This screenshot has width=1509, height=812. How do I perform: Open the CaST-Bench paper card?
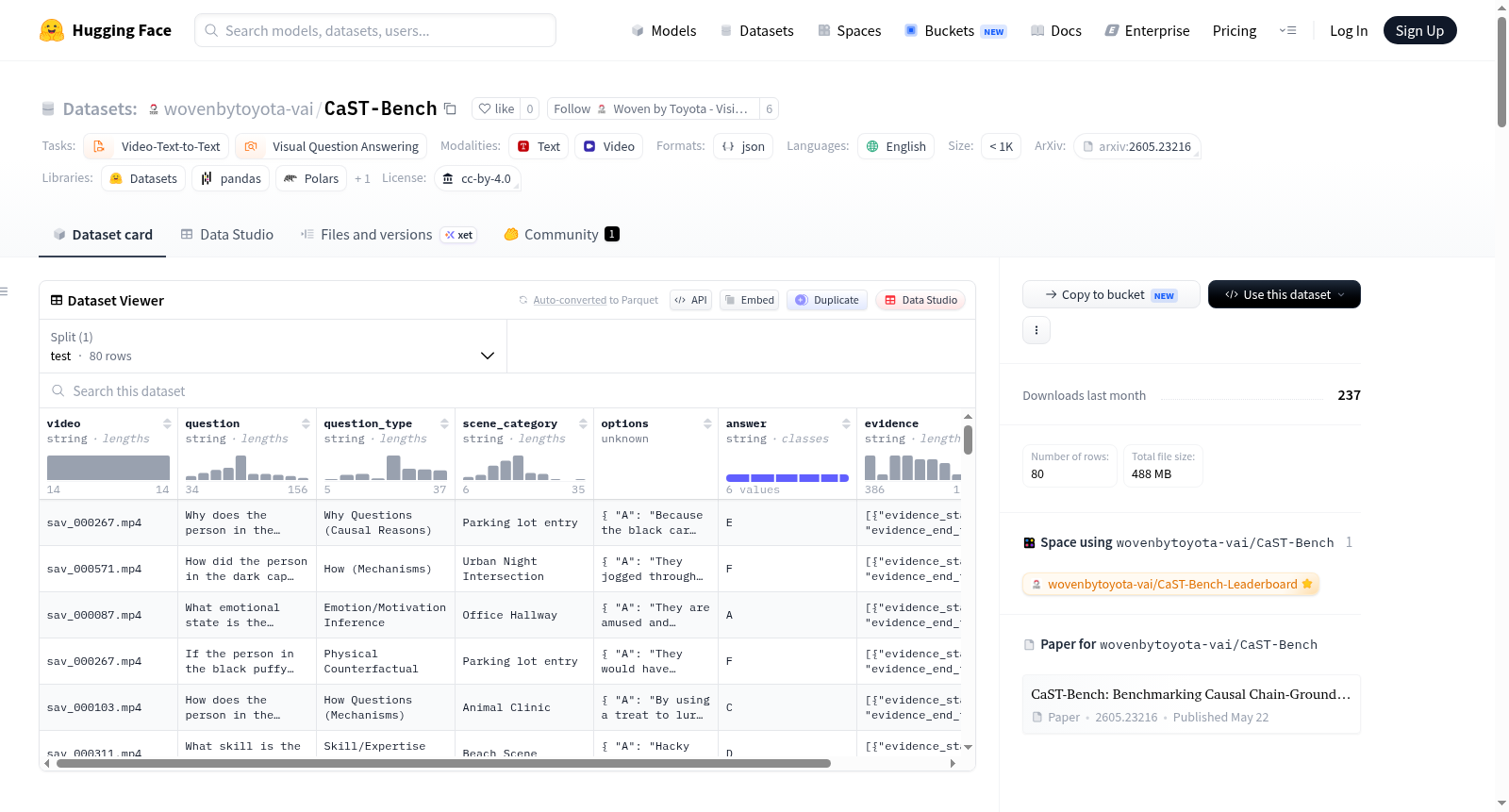pos(1191,704)
